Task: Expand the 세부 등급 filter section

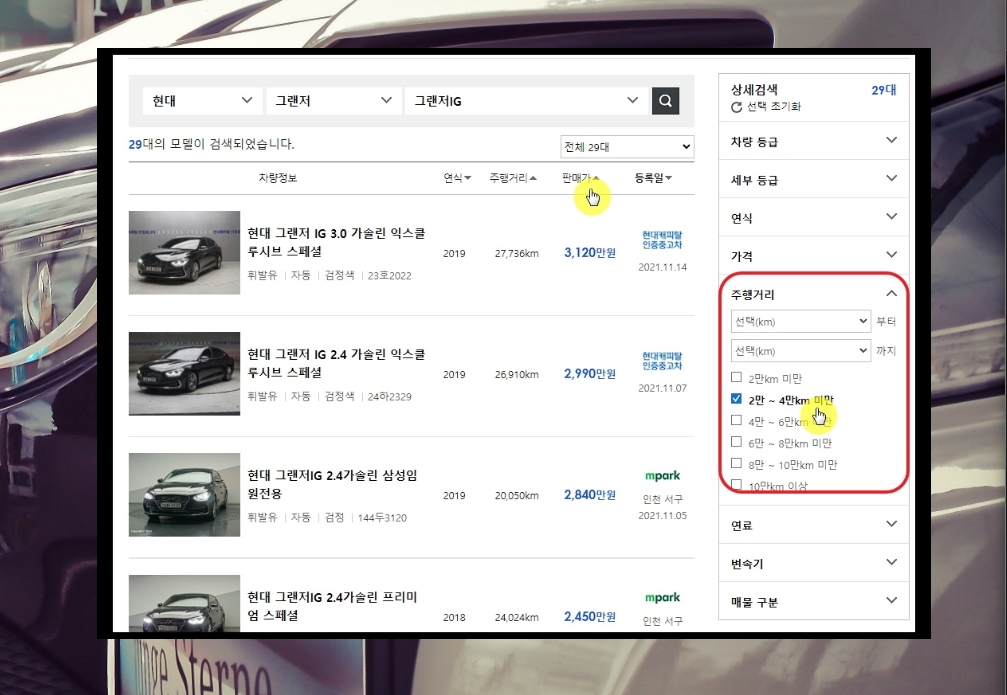Action: click(x=813, y=179)
